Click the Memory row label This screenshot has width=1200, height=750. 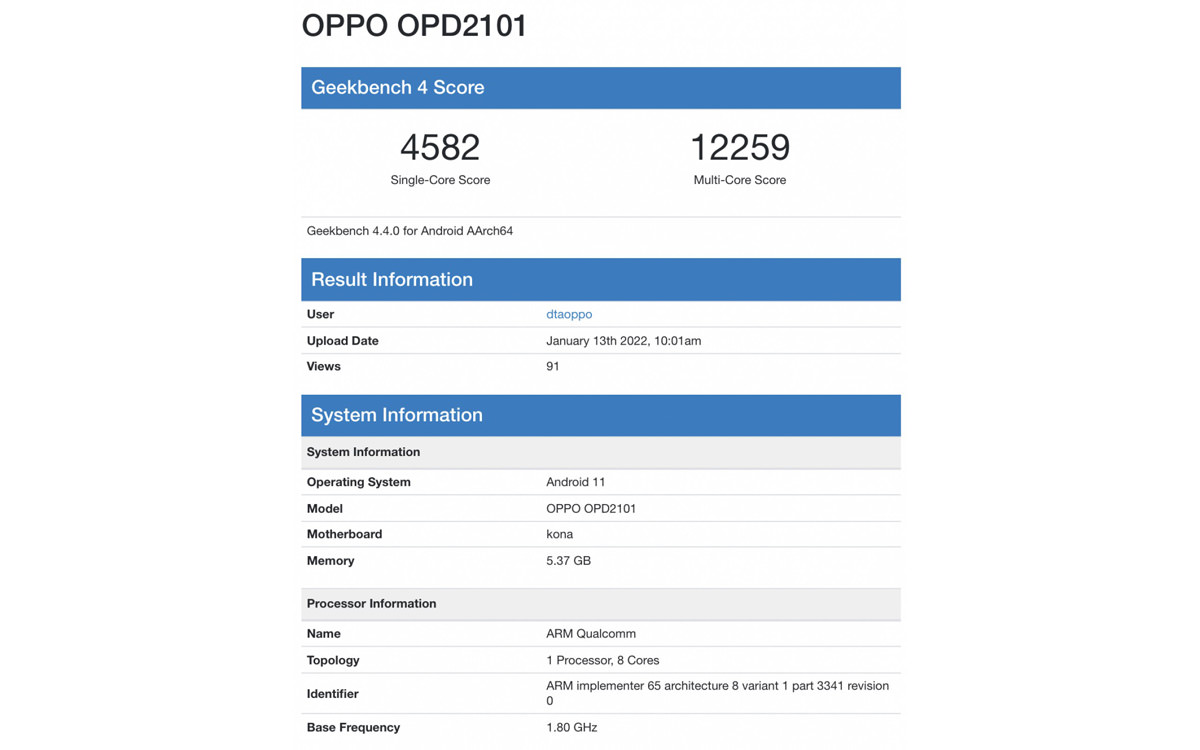(x=331, y=561)
